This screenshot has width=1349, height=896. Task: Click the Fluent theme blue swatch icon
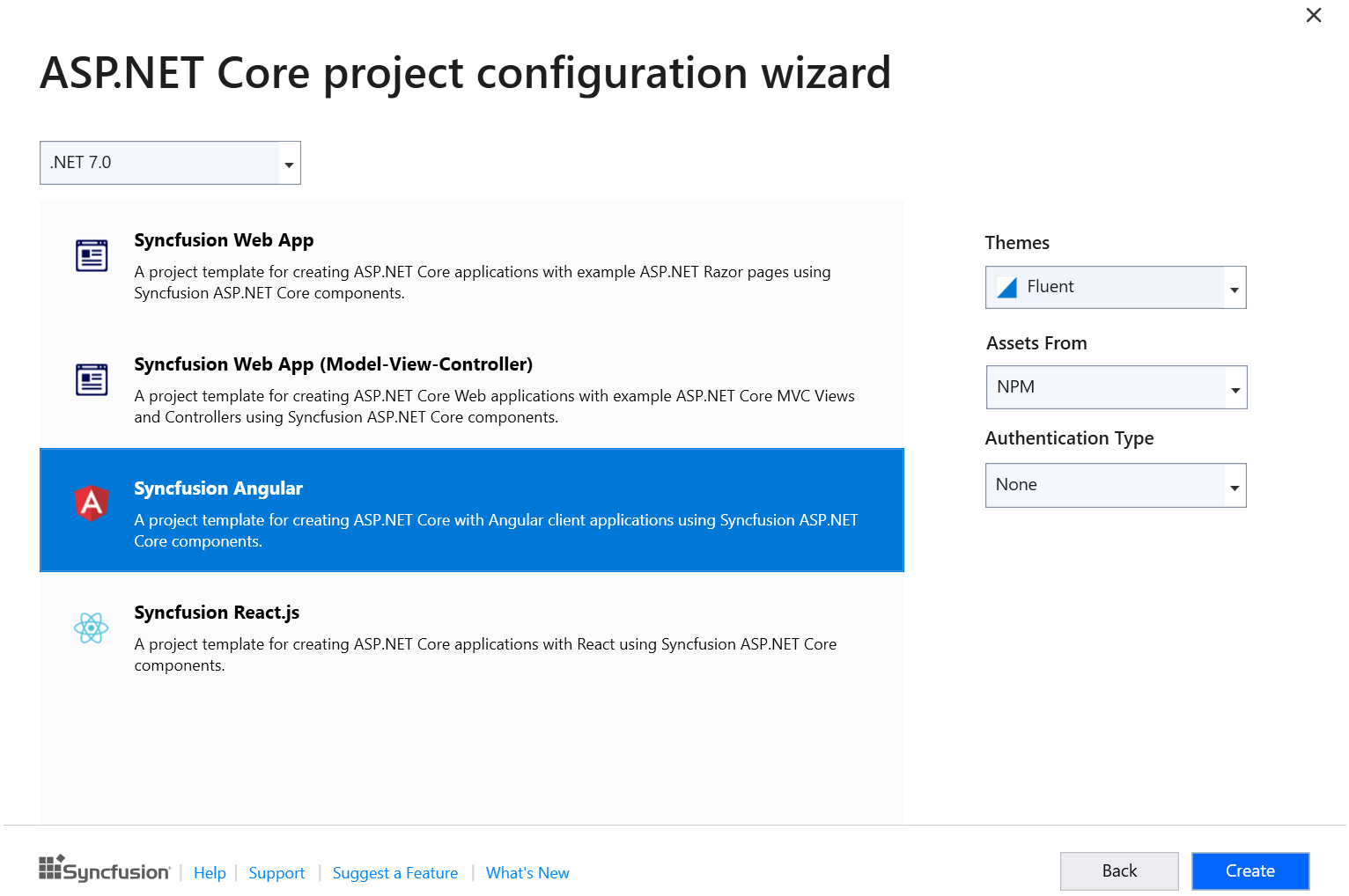1006,287
